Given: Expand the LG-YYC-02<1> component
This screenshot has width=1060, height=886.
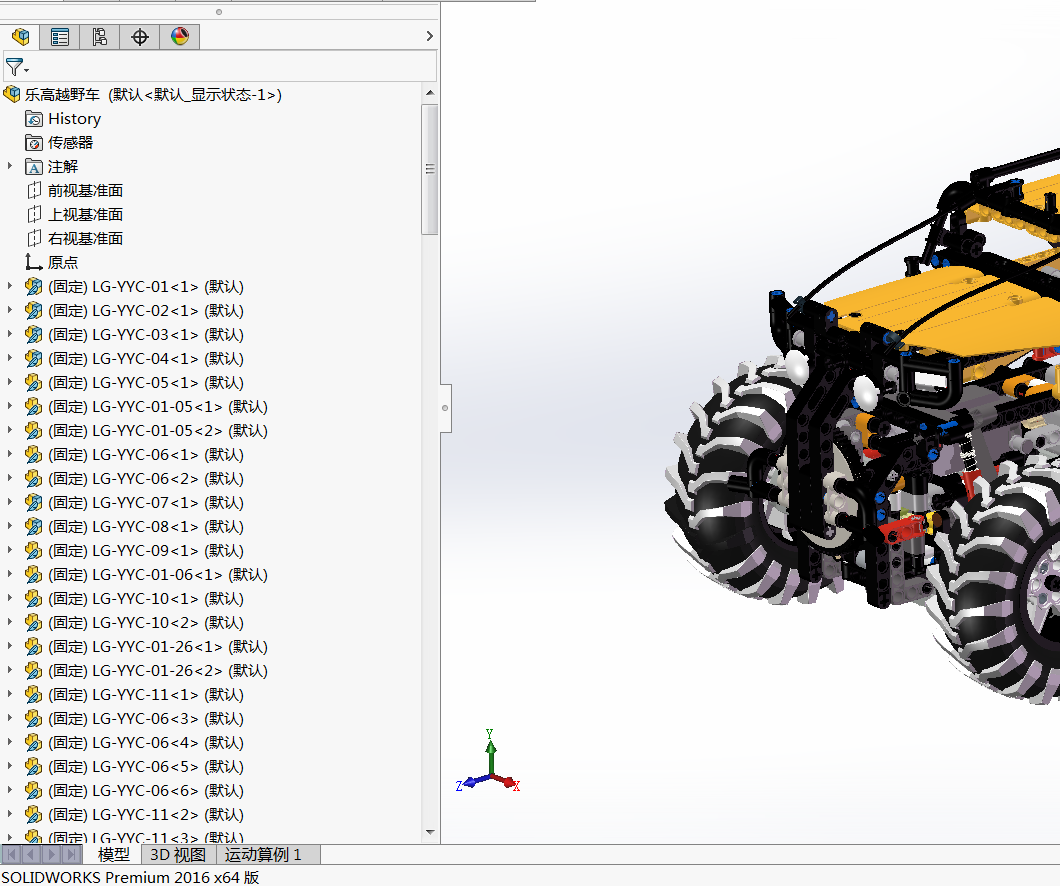Looking at the screenshot, I should point(9,310).
